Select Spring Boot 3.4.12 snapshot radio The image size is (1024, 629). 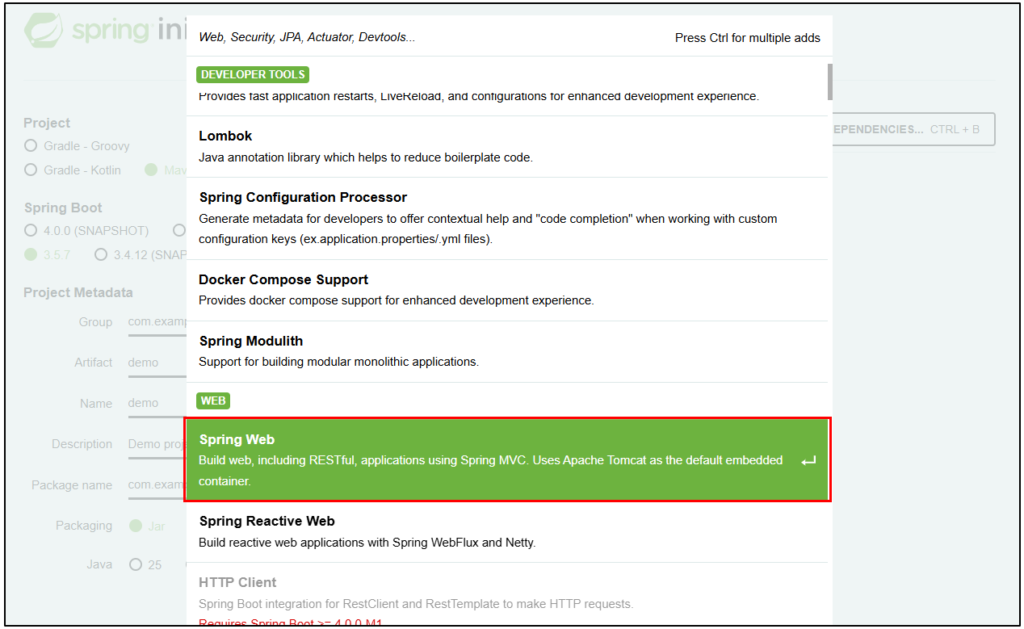pos(101,255)
